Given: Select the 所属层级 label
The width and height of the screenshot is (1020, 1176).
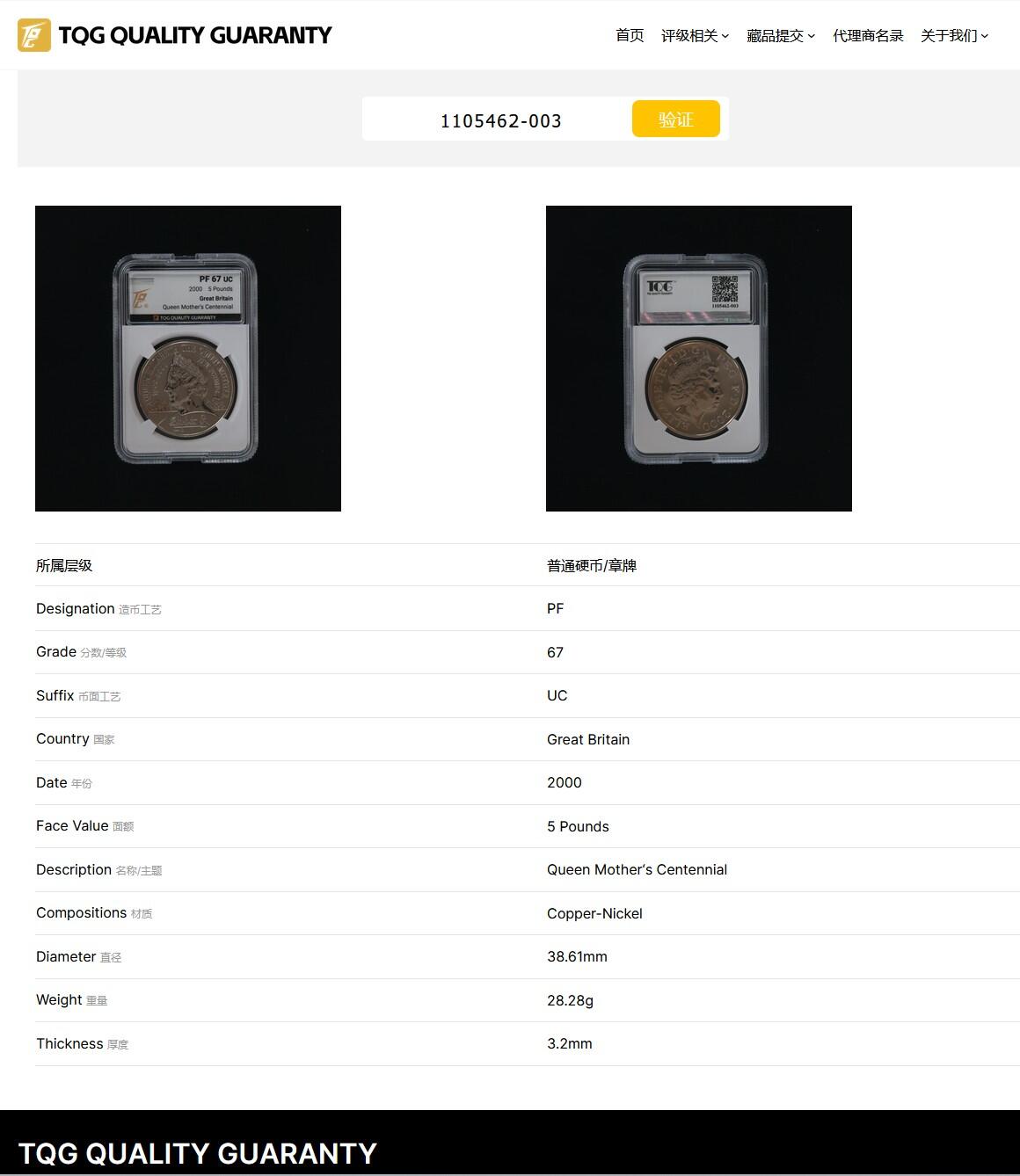Looking at the screenshot, I should (x=64, y=565).
